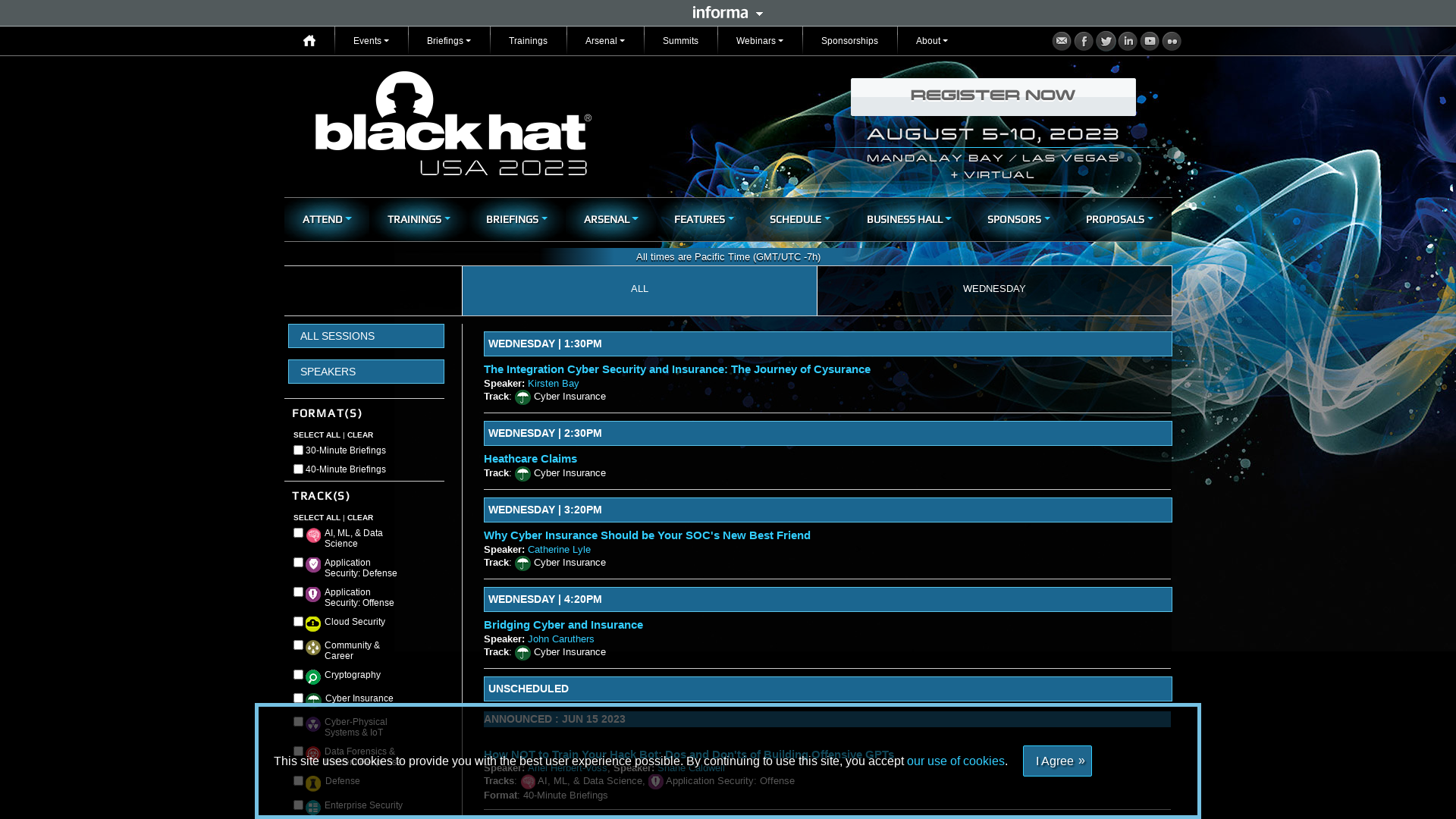The height and width of the screenshot is (819, 1456).
Task: Open speaker Catherine Lyle's profile link
Action: click(559, 550)
